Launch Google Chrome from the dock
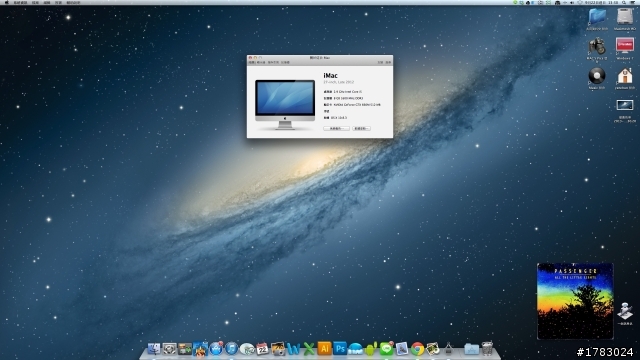The image size is (640, 360). tap(418, 349)
